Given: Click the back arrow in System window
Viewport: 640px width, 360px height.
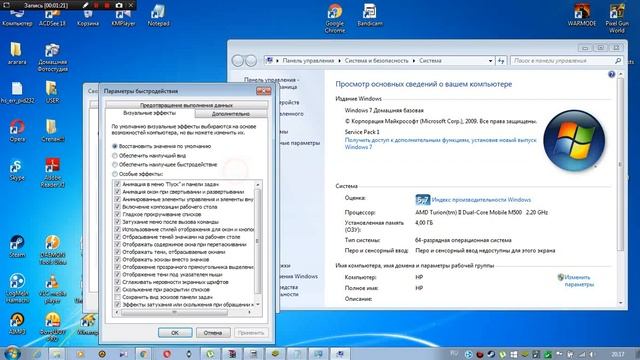Looking at the screenshot, I should coord(238,61).
